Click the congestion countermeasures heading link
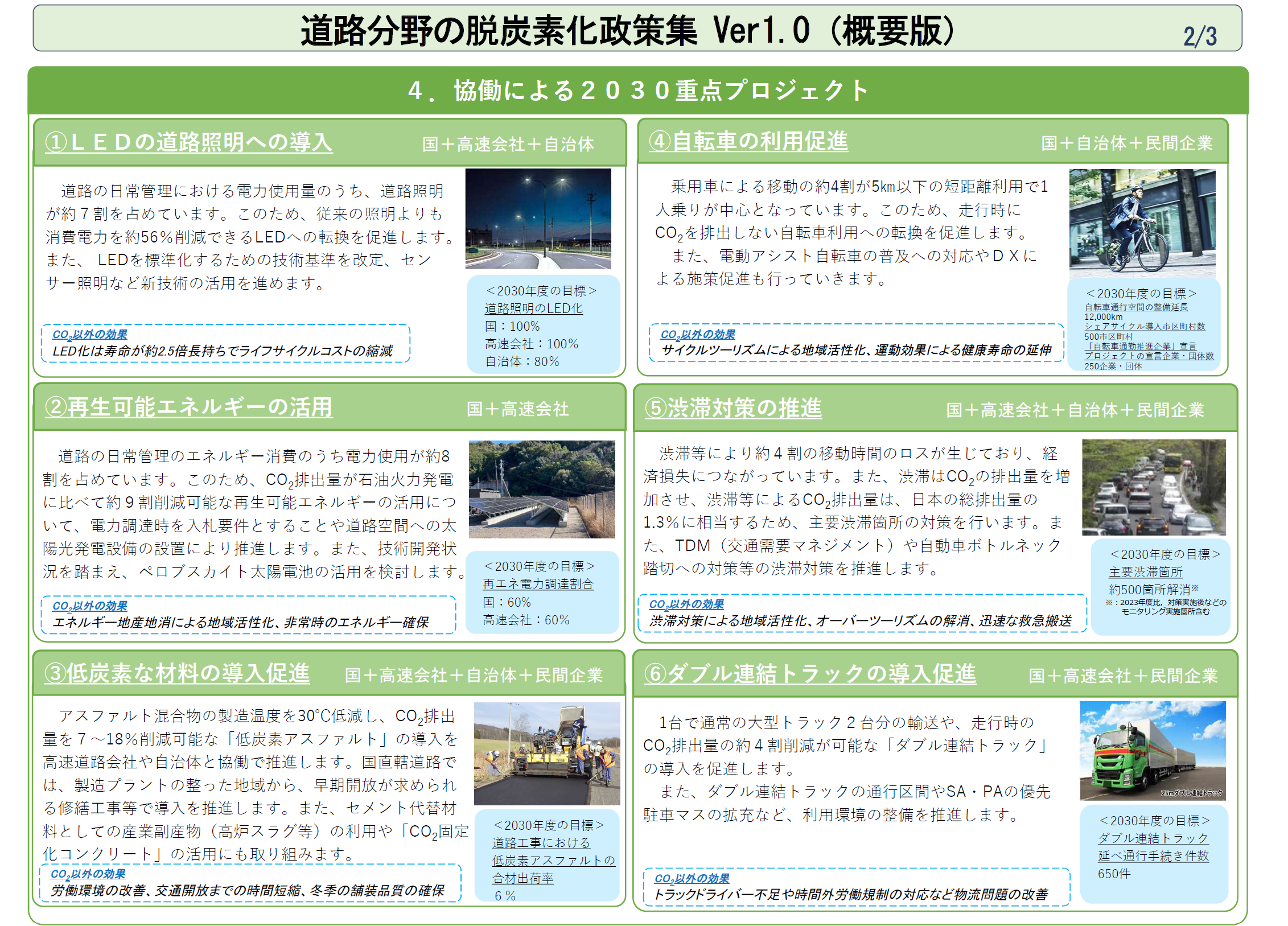The height and width of the screenshot is (926, 1288). point(733,408)
